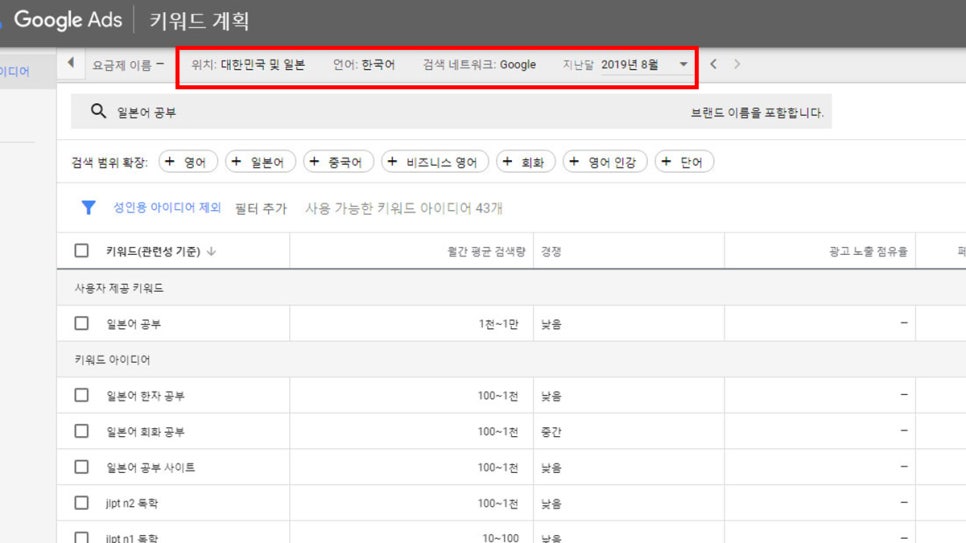Click the Google Ads logo
Image resolution: width=966 pixels, height=543 pixels.
click(x=67, y=20)
